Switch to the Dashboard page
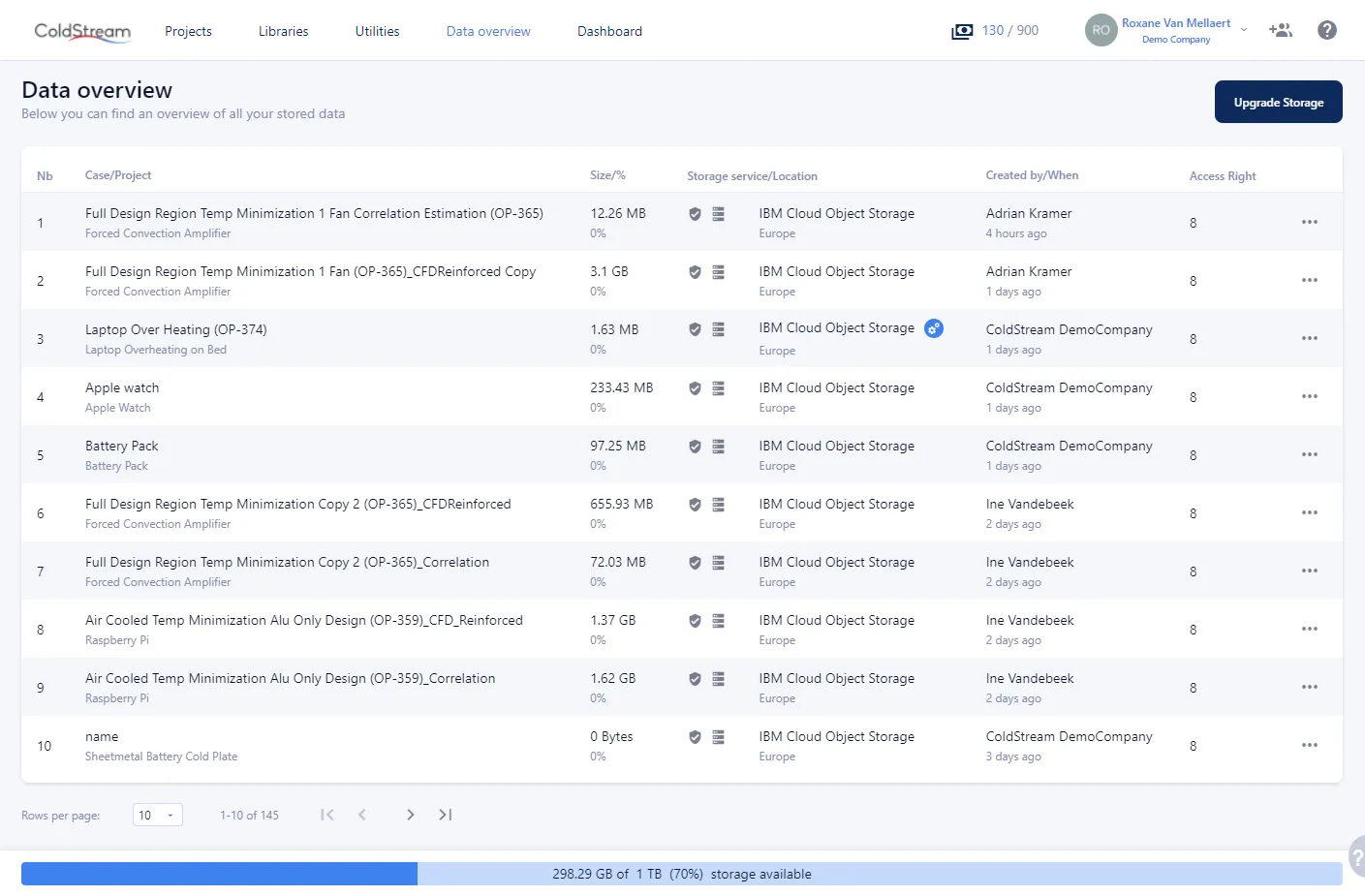 coord(609,31)
